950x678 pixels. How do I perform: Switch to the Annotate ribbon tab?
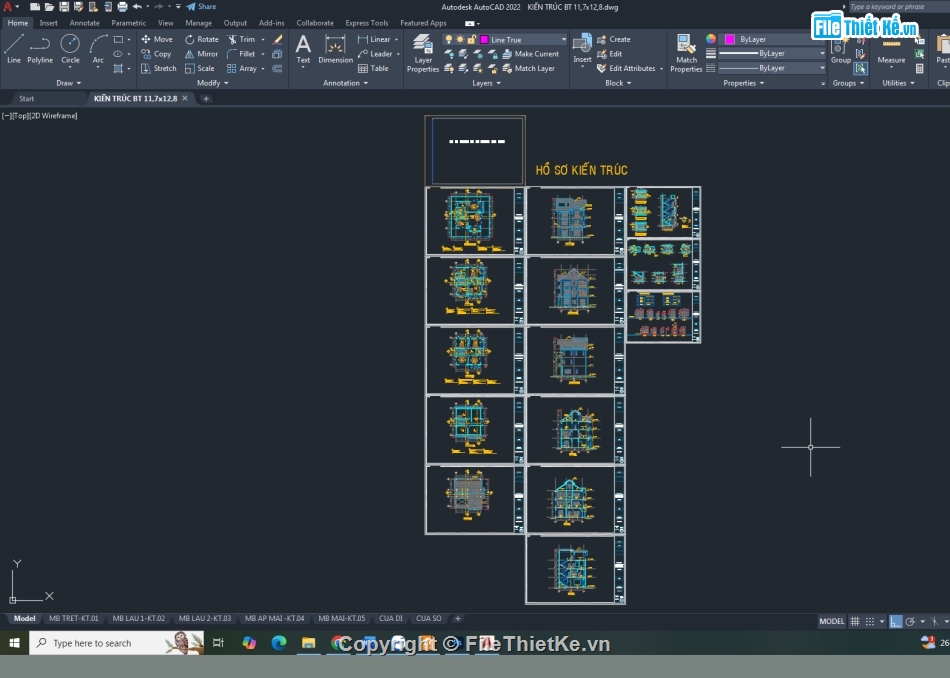coord(84,22)
